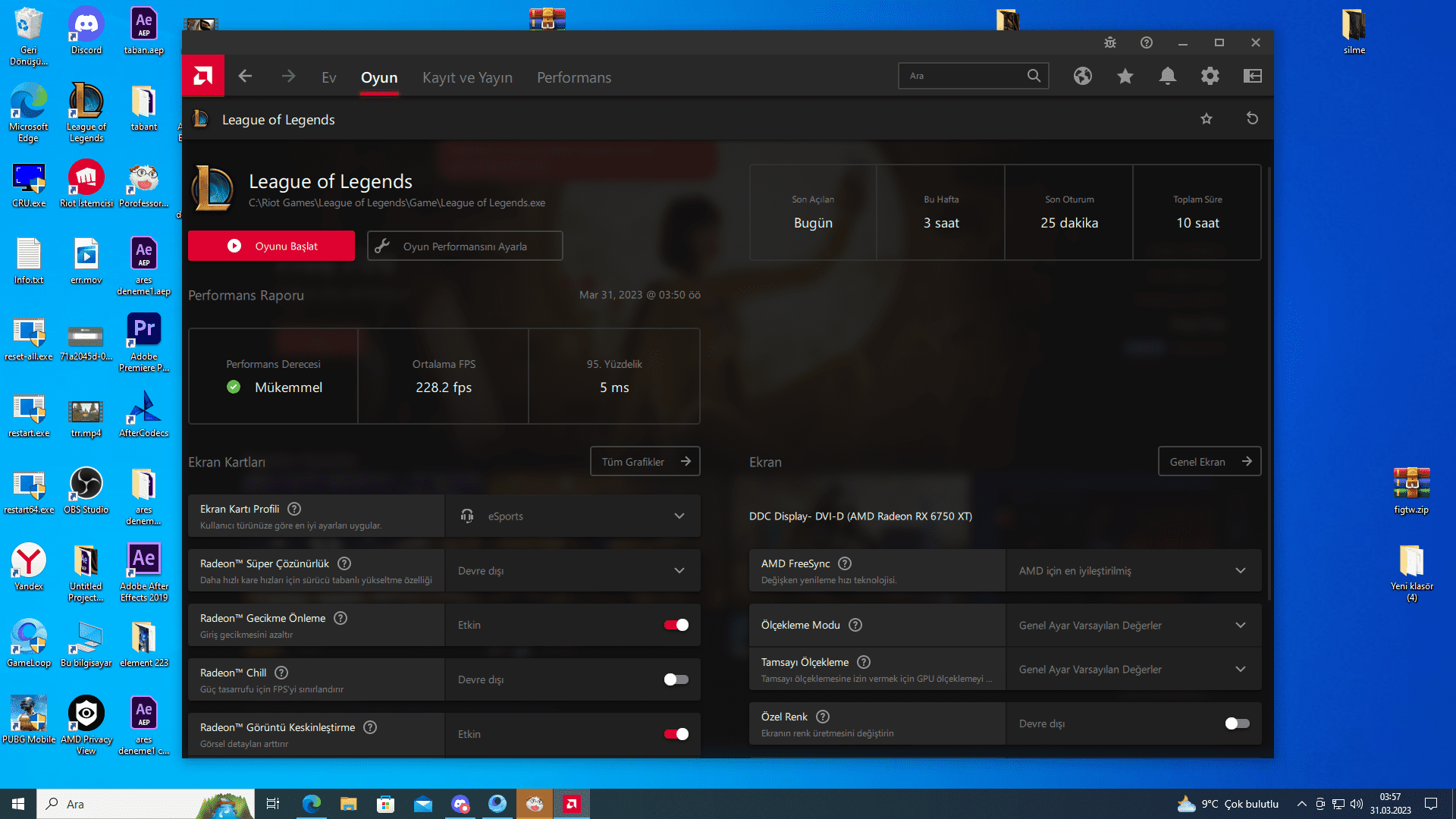Open favorites star in top toolbar

coord(1125,76)
